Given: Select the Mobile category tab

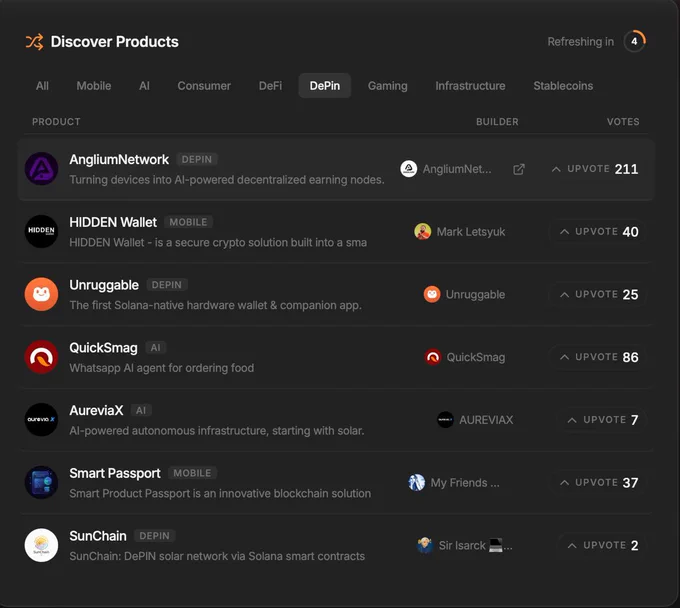Looking at the screenshot, I should tap(94, 86).
